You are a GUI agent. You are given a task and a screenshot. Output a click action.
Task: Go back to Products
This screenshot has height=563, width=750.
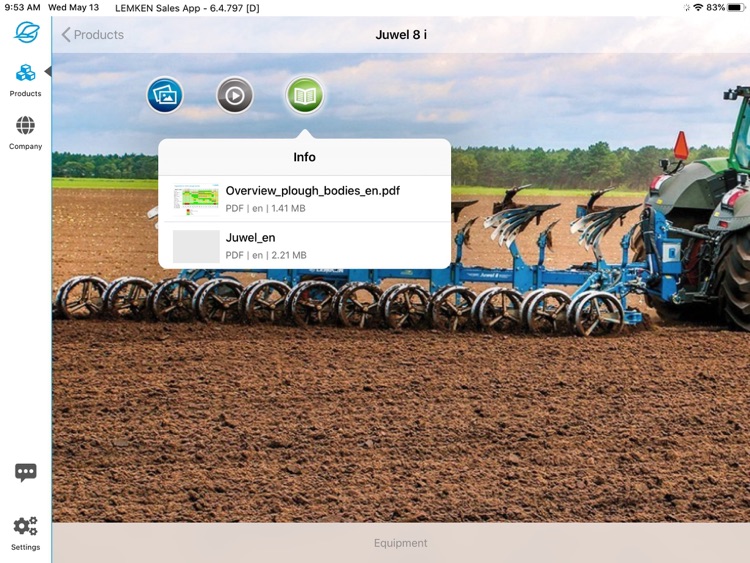click(93, 34)
